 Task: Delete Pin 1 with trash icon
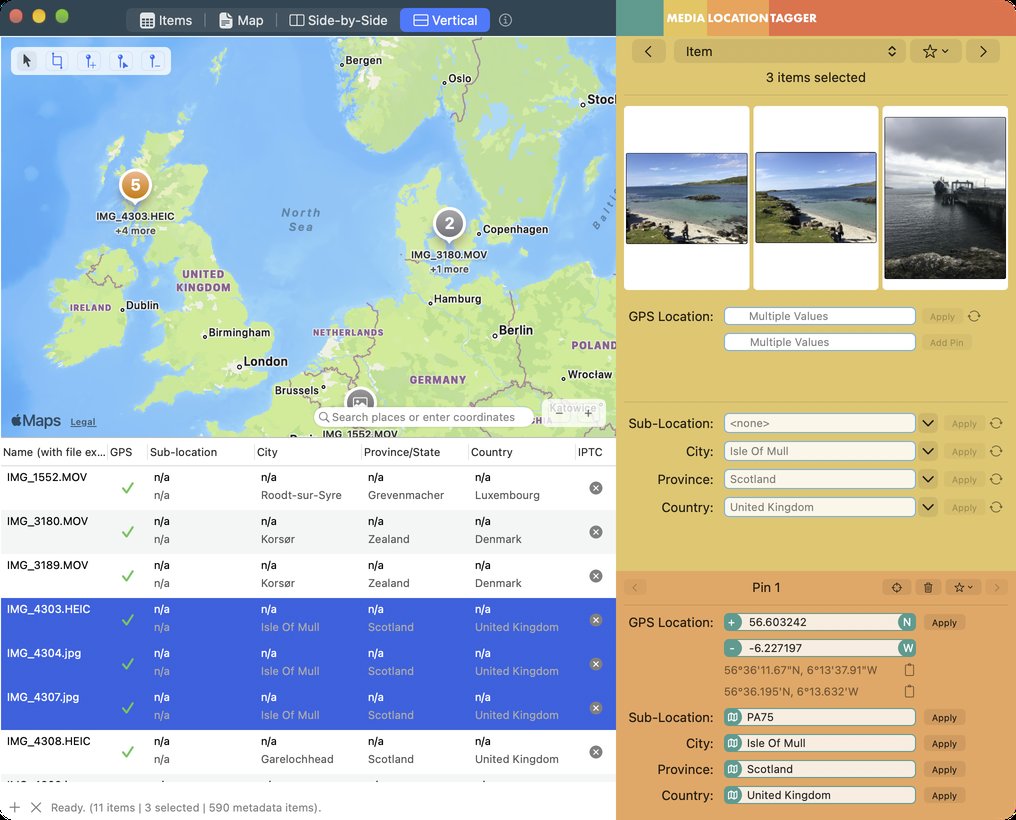tap(928, 587)
